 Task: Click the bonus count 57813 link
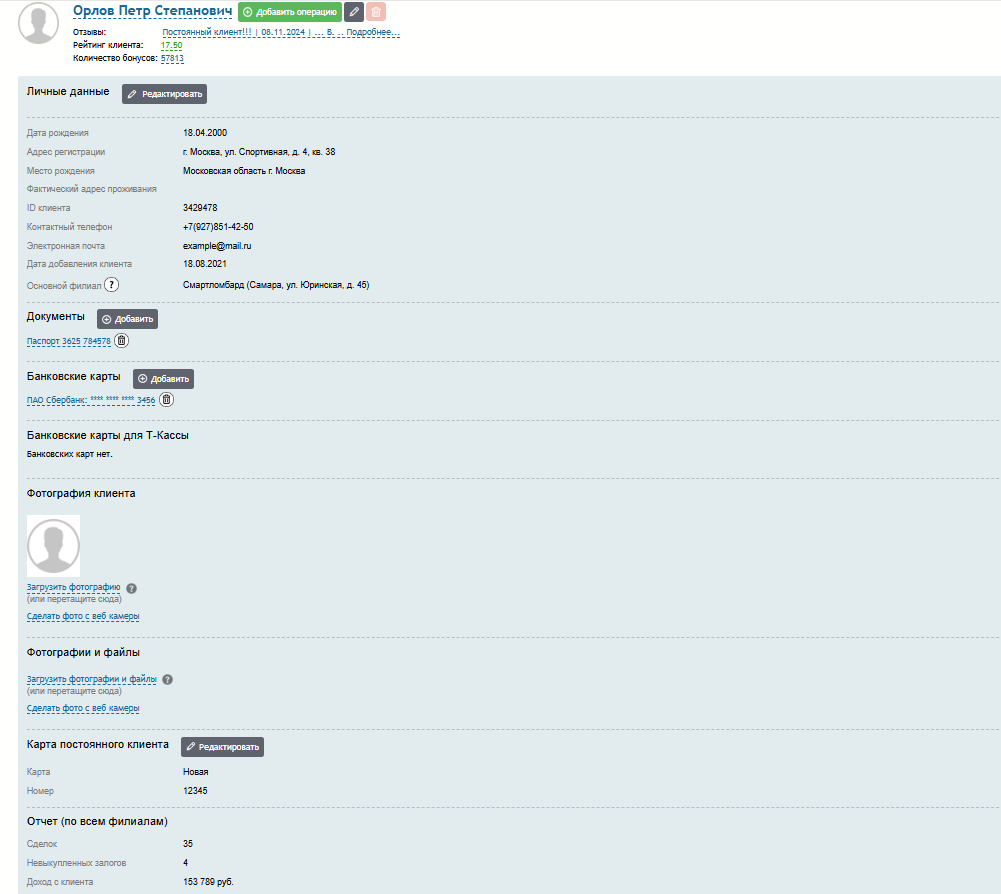coord(172,58)
